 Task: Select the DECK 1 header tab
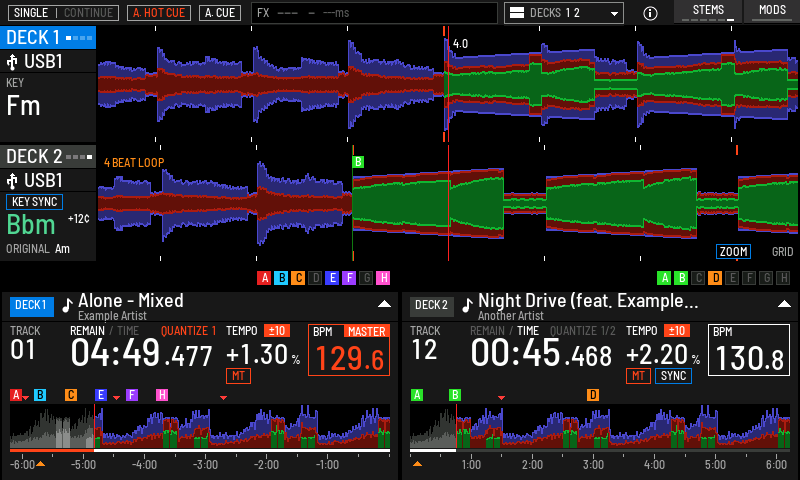coord(48,38)
